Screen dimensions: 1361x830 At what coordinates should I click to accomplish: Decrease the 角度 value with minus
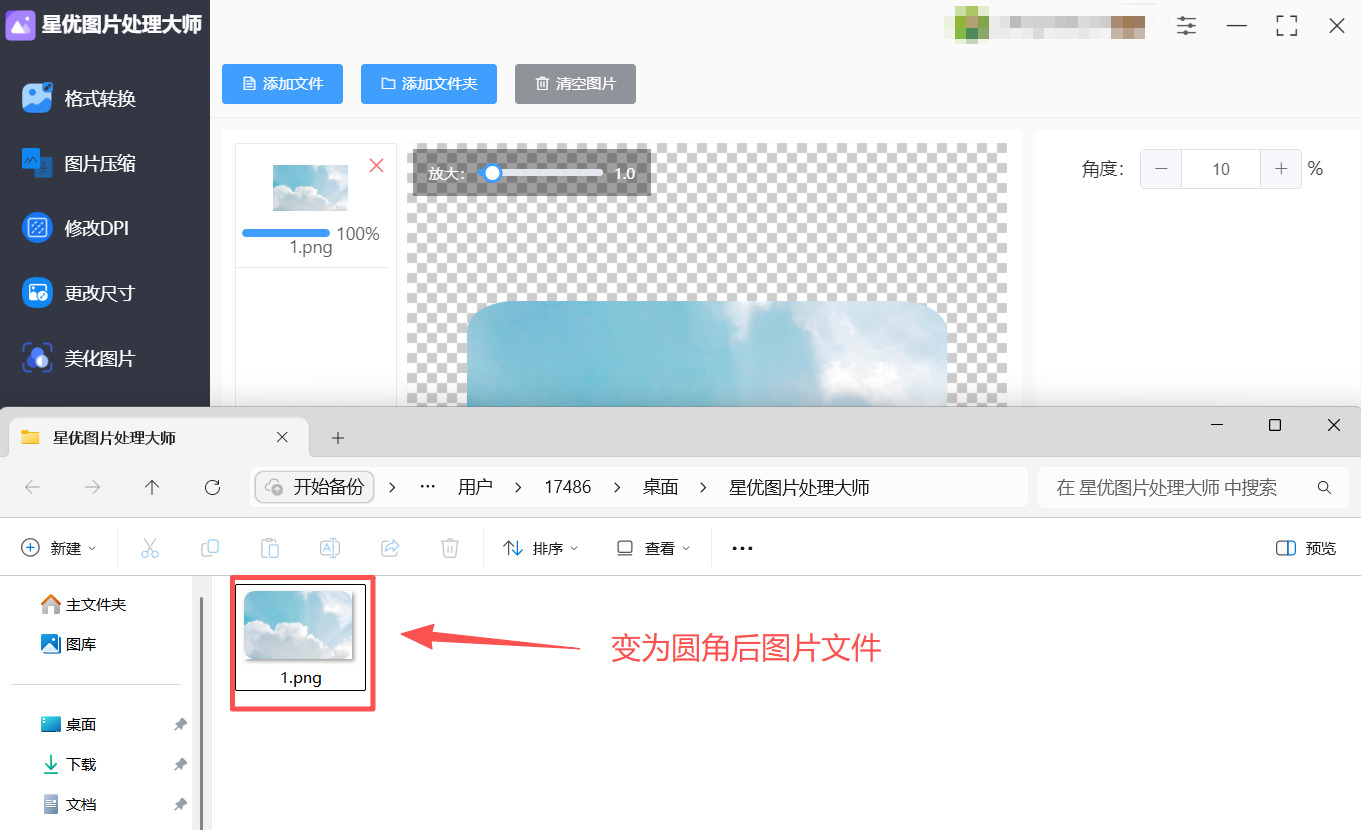pyautogui.click(x=1161, y=169)
